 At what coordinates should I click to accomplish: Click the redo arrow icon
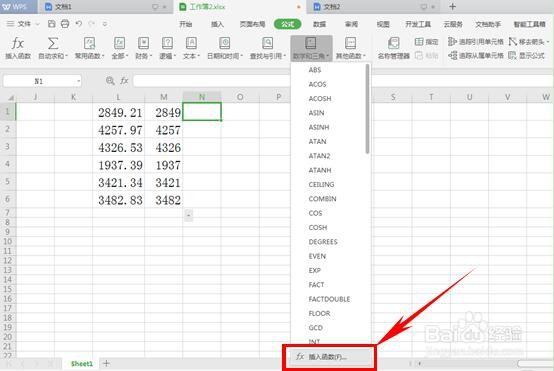[x=92, y=24]
